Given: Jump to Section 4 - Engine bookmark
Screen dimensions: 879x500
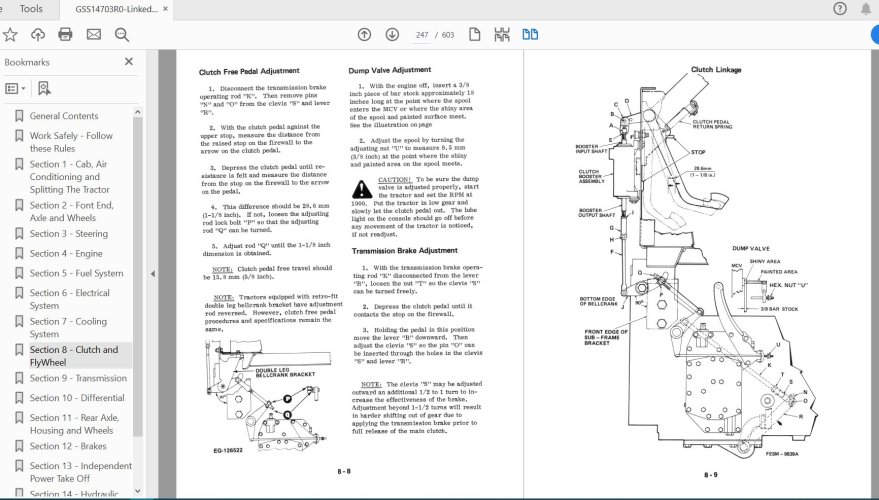Looking at the screenshot, I should tap(66, 254).
